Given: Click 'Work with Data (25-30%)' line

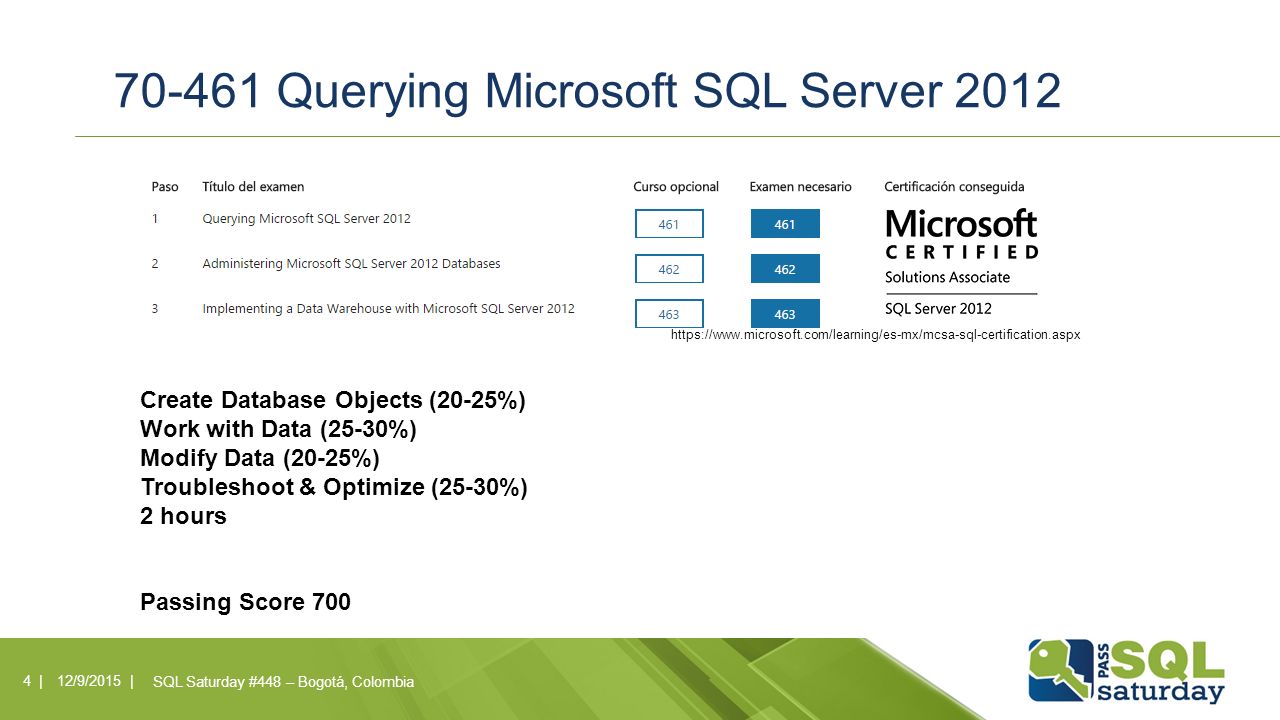Looking at the screenshot, I should (278, 429).
